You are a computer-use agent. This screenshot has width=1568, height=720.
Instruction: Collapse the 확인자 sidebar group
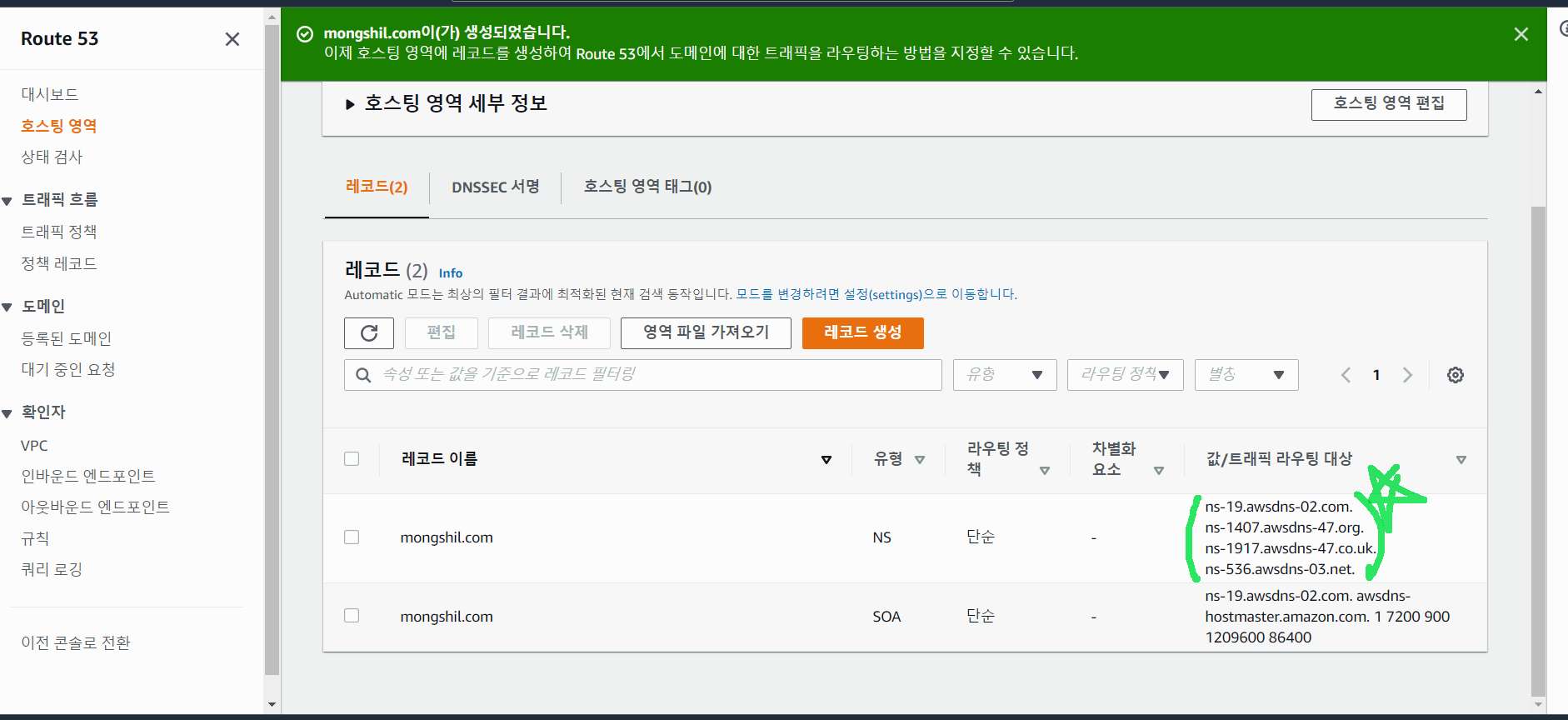pyautogui.click(x=7, y=413)
